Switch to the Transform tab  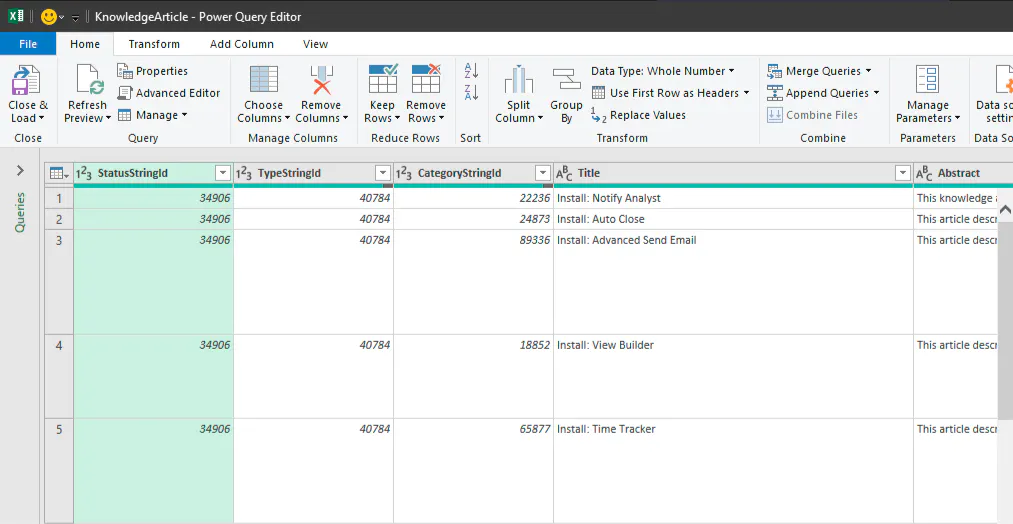tap(154, 44)
